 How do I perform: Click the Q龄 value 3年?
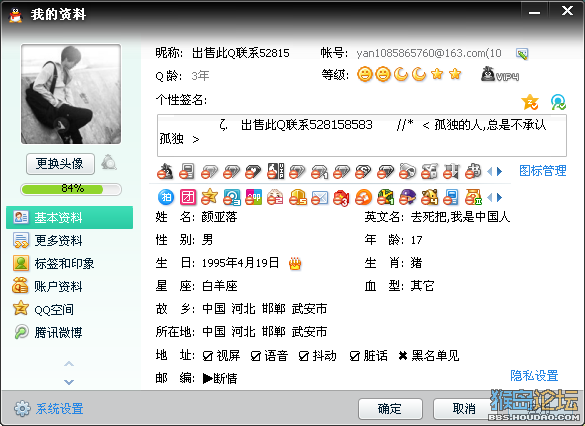click(x=200, y=76)
